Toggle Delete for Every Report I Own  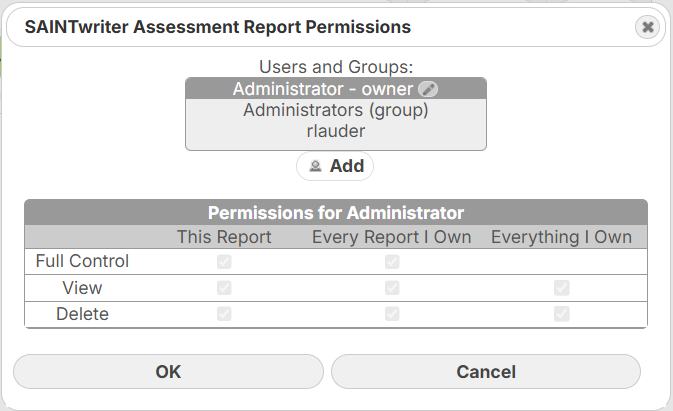pos(392,314)
